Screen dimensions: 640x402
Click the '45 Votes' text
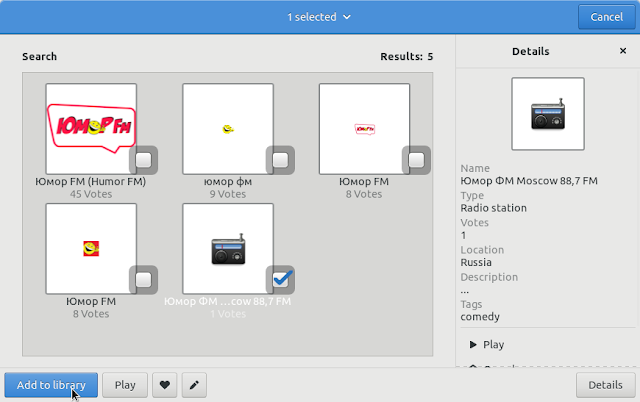pyautogui.click(x=91, y=194)
